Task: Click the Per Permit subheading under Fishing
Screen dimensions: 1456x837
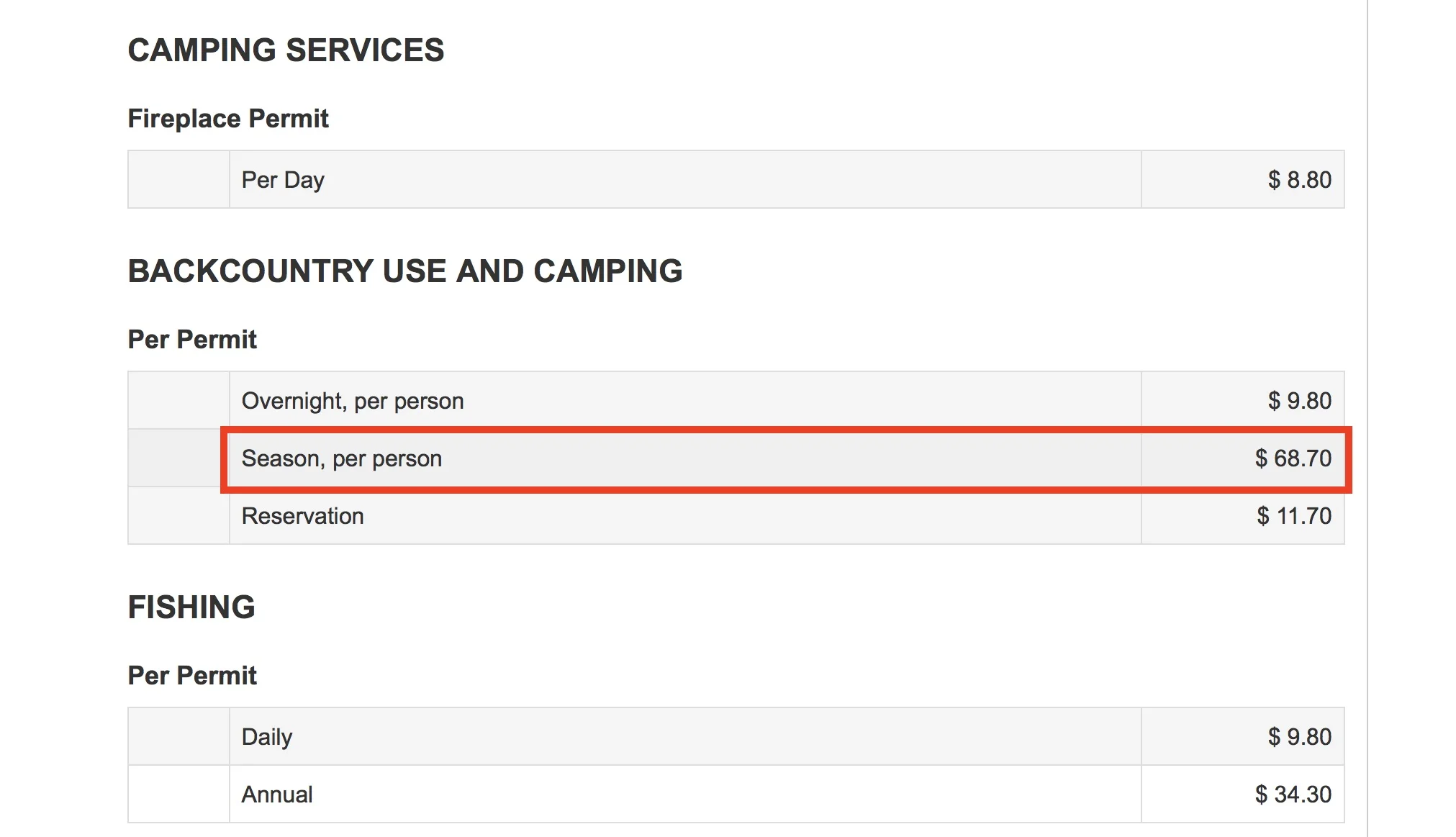Action: point(192,675)
